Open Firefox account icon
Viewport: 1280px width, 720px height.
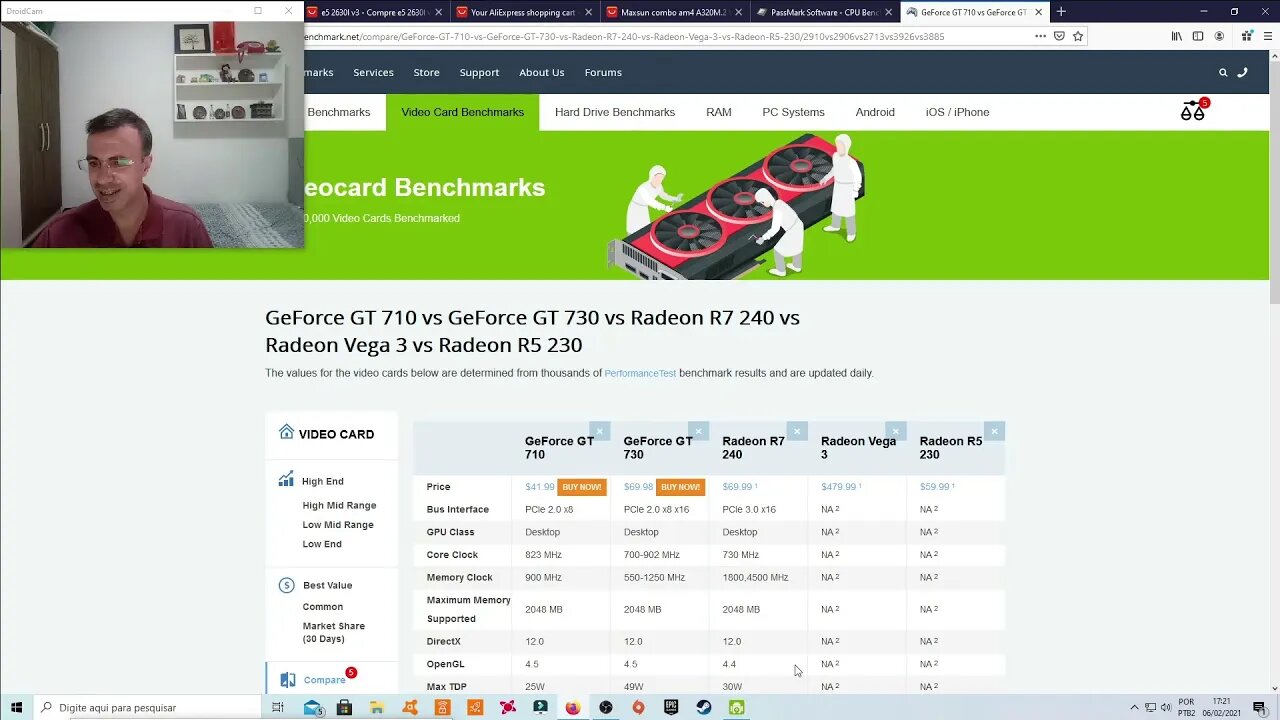coord(1219,36)
